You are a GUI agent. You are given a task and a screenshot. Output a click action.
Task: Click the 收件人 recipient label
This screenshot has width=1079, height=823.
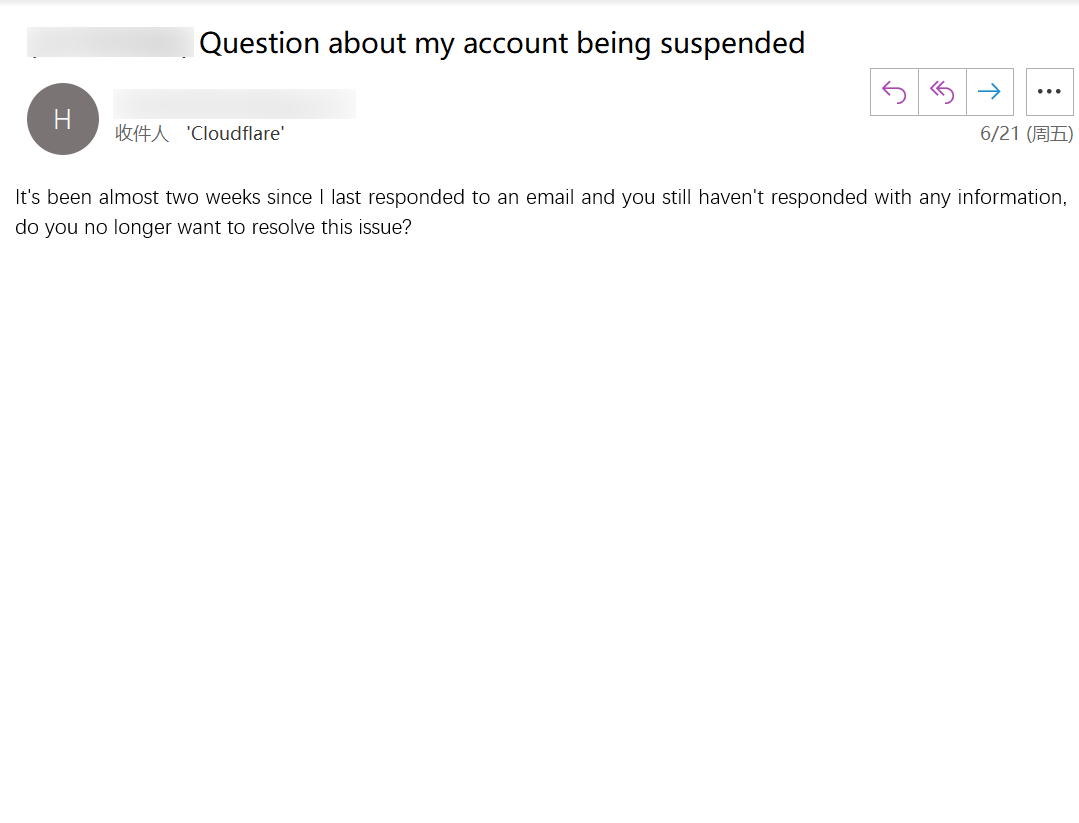point(142,134)
